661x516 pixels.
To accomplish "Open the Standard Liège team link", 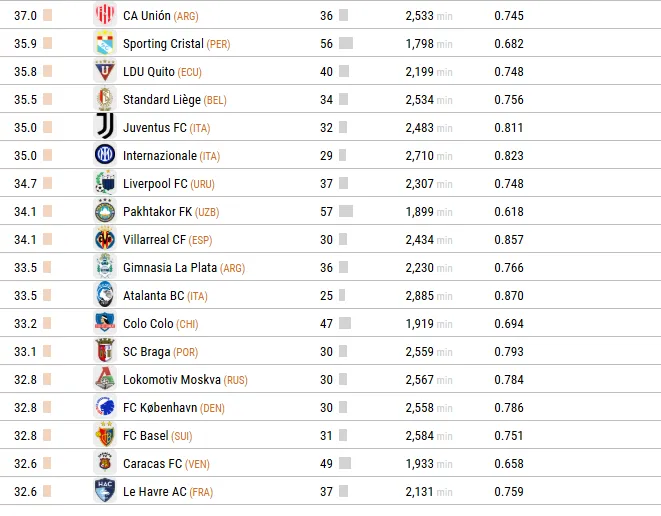I will [x=161, y=99].
